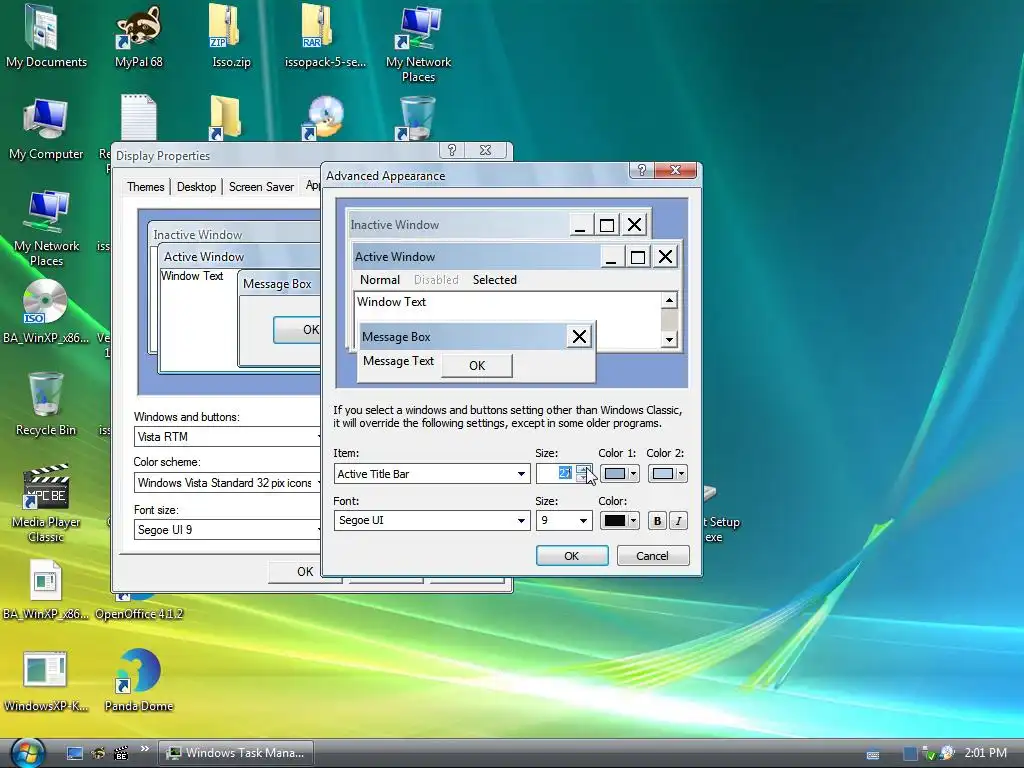Open the Windows and buttons dropdown Vista RTM

pos(227,436)
